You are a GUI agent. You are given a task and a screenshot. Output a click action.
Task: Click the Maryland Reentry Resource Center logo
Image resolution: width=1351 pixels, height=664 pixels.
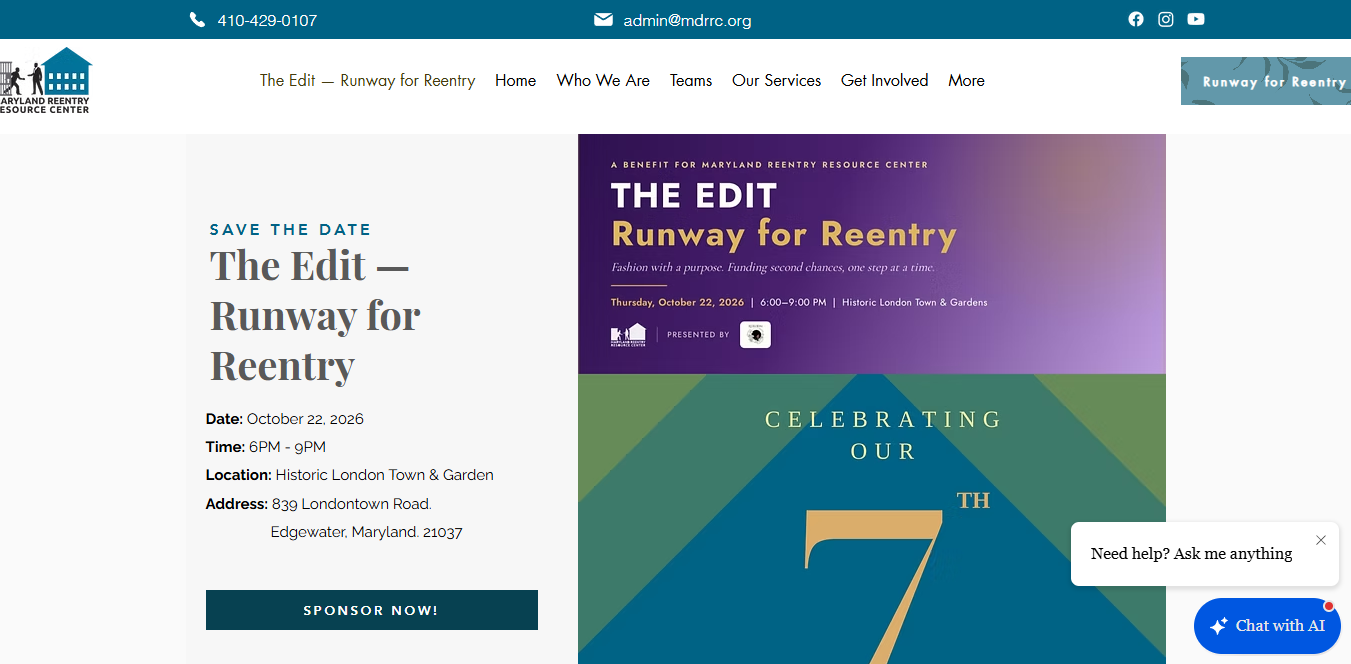tap(46, 80)
